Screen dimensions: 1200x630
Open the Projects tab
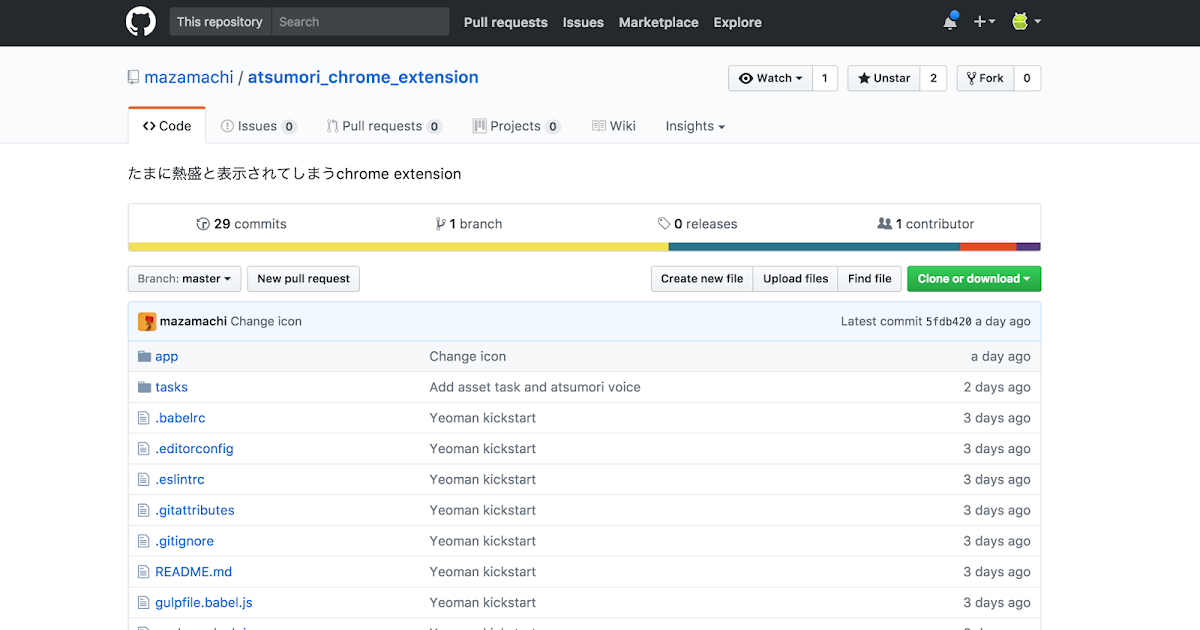coord(516,126)
